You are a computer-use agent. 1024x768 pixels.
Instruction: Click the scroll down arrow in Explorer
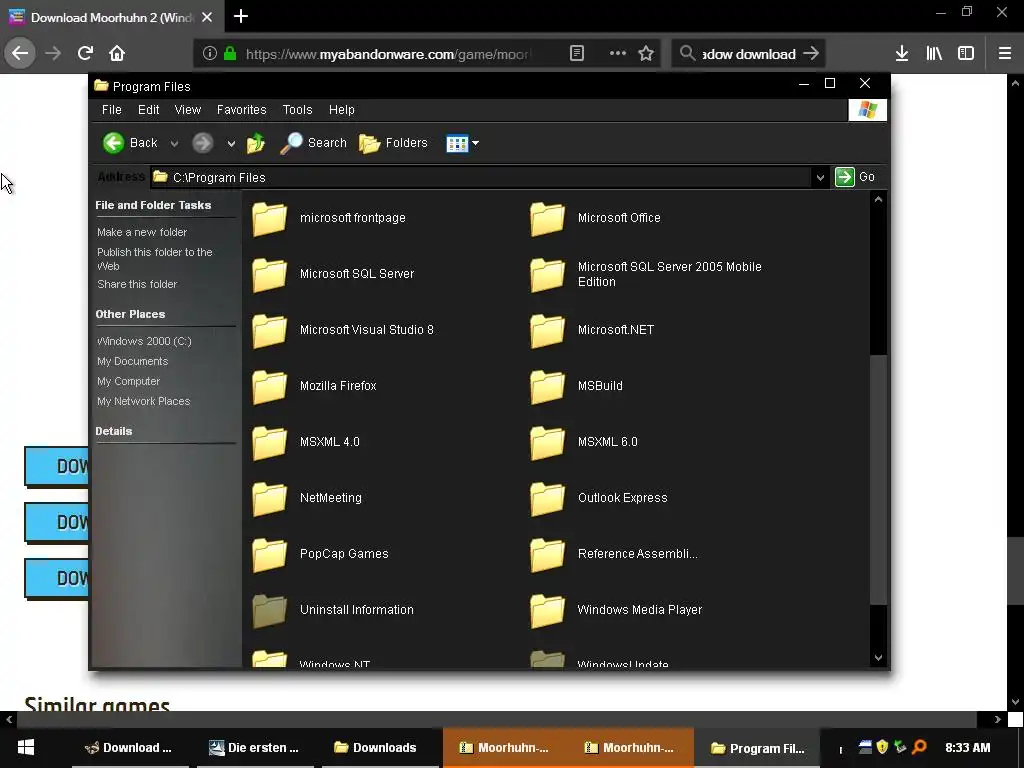pyautogui.click(x=878, y=658)
